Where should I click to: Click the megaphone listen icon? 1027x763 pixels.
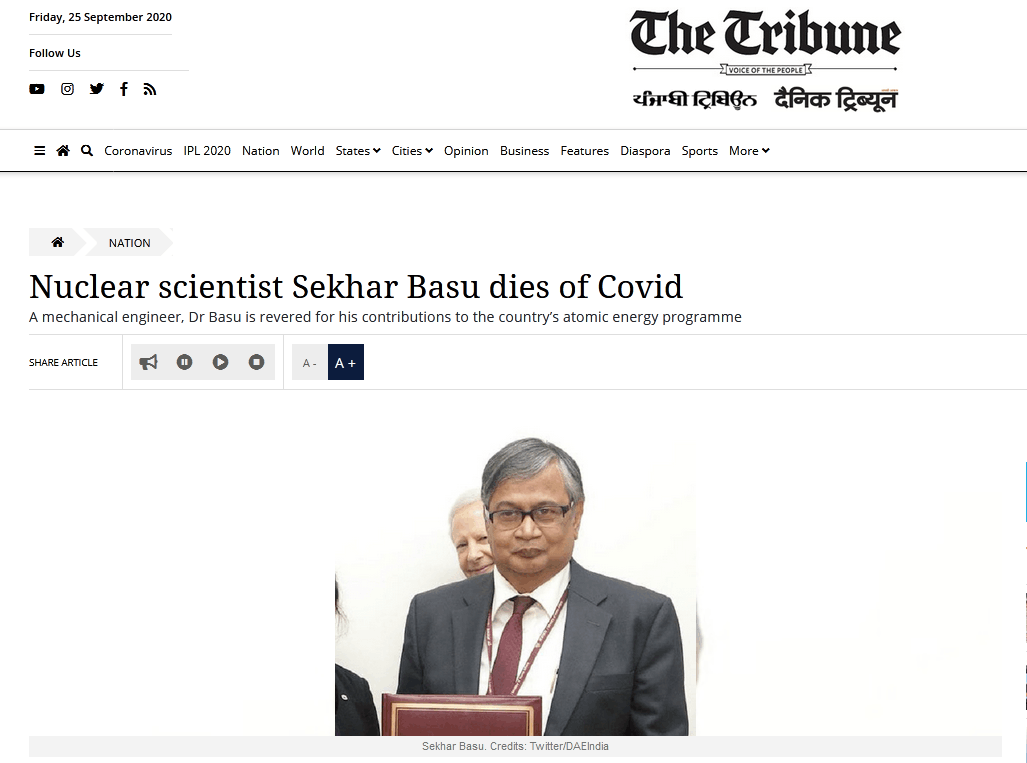click(x=149, y=362)
